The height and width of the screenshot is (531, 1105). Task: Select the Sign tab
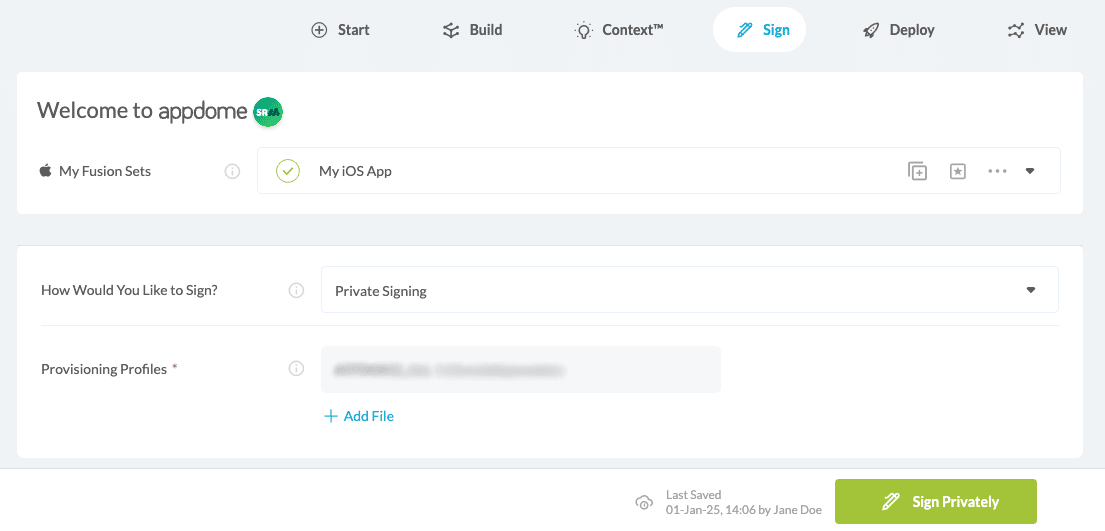pyautogui.click(x=762, y=30)
